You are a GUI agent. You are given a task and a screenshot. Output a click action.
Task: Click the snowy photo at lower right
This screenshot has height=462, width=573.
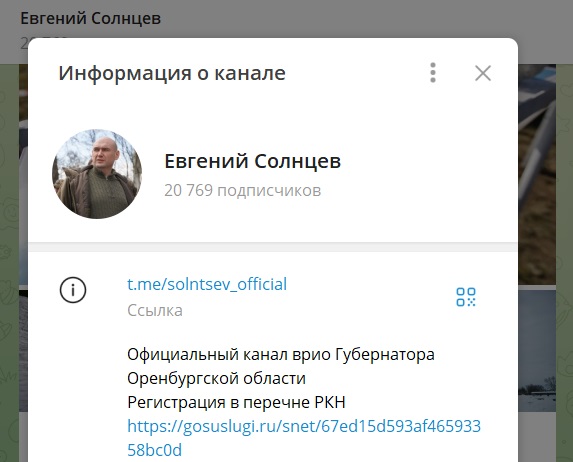tap(537, 351)
